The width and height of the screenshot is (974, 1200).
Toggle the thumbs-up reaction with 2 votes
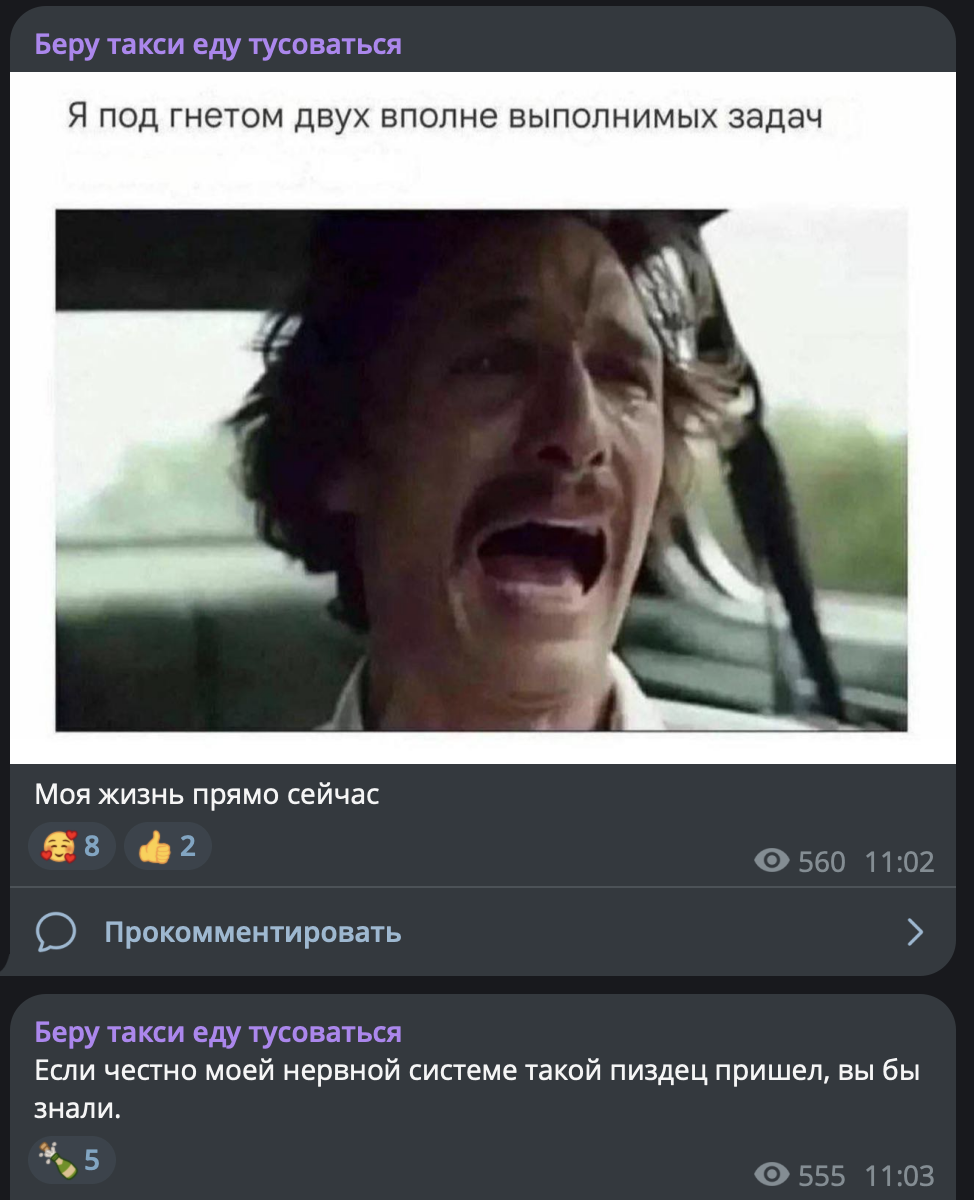[167, 847]
